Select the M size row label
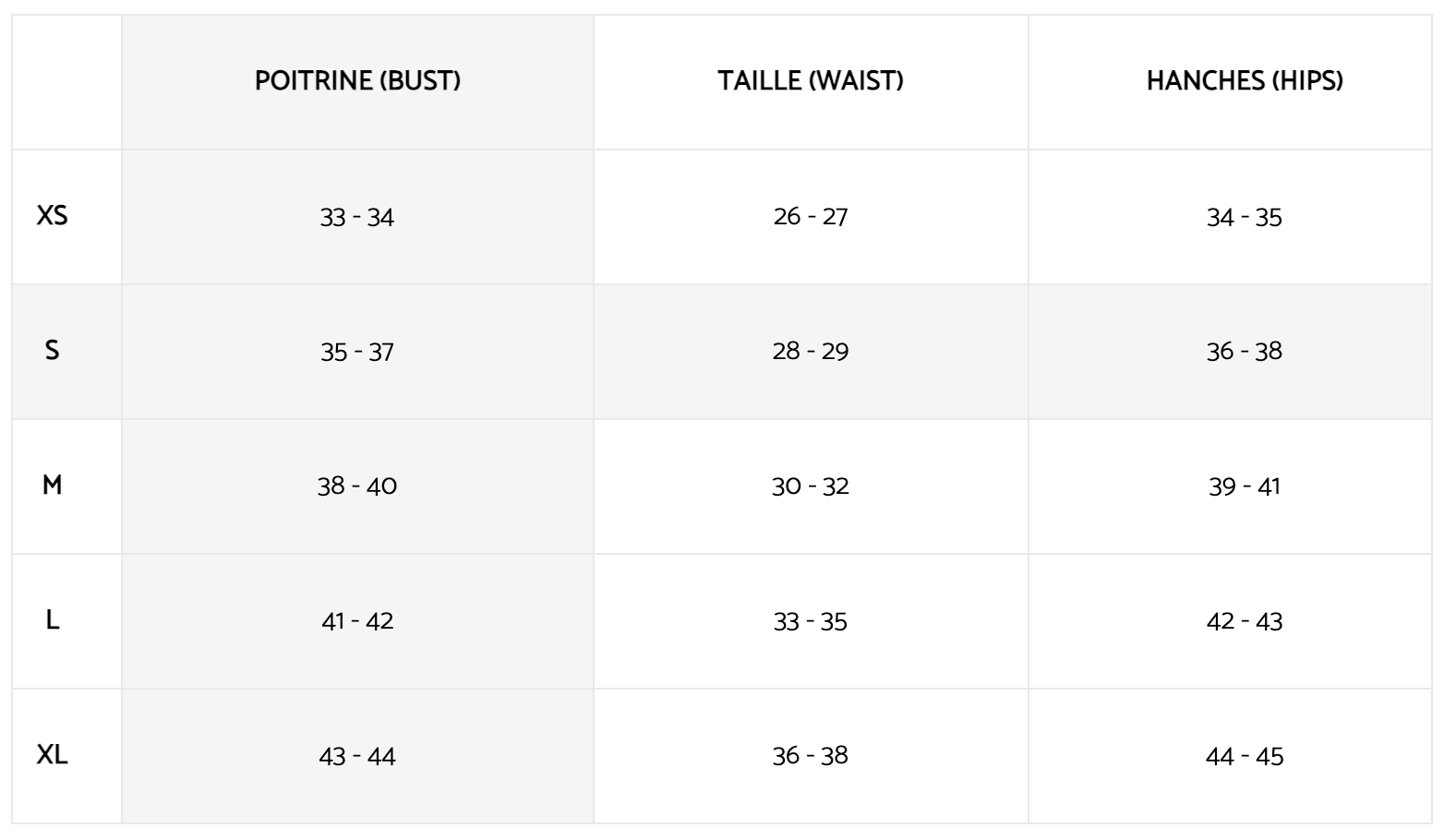 click(x=53, y=486)
